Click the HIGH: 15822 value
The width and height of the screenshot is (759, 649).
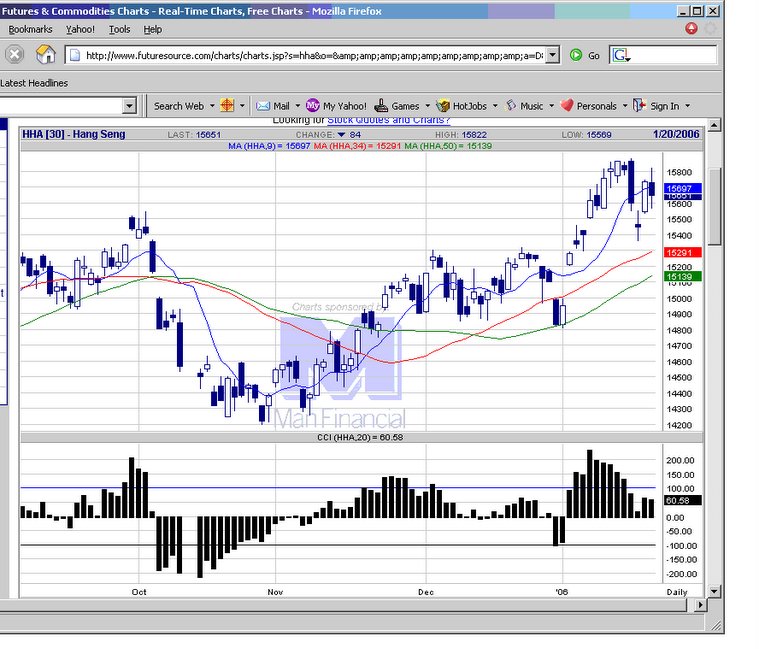pyautogui.click(x=461, y=135)
